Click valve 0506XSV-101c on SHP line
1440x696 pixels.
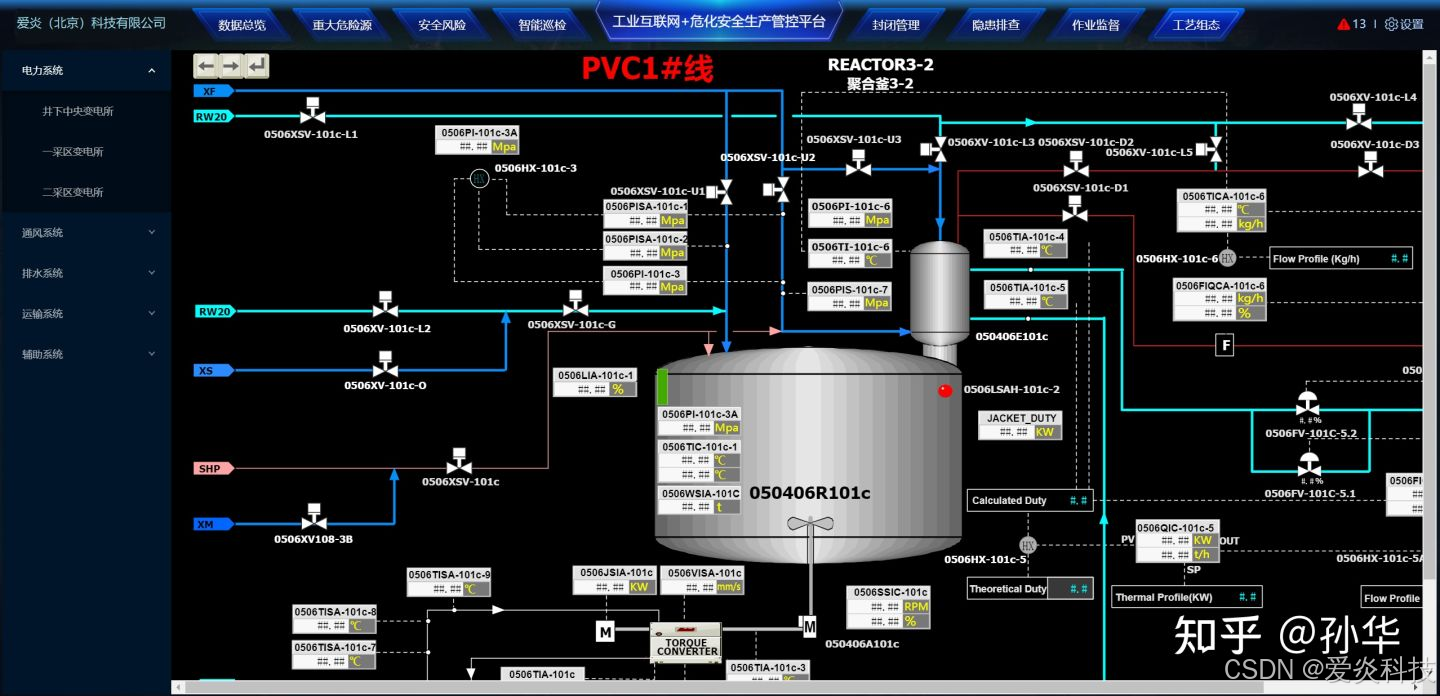[459, 461]
